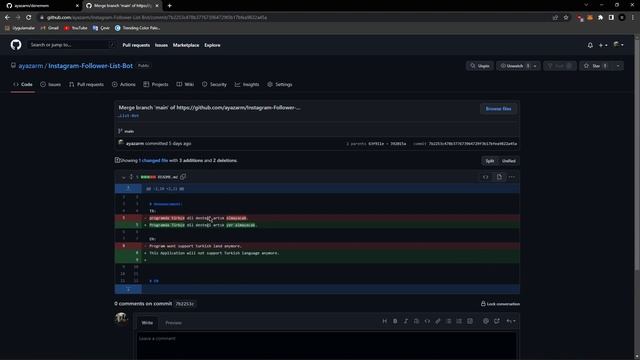Viewport: 640px width, 360px height.
Task: Switch to the Wiki tab
Action: coord(185,84)
